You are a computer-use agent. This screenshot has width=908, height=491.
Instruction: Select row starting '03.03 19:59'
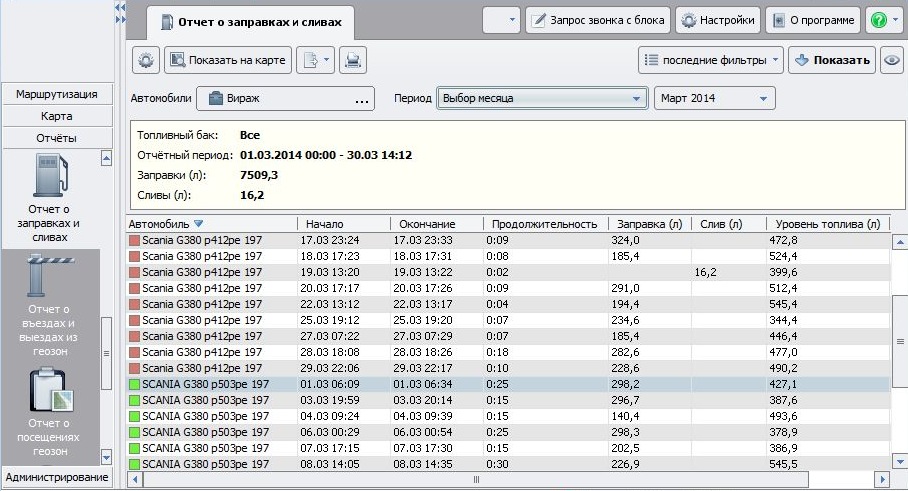pyautogui.click(x=508, y=400)
